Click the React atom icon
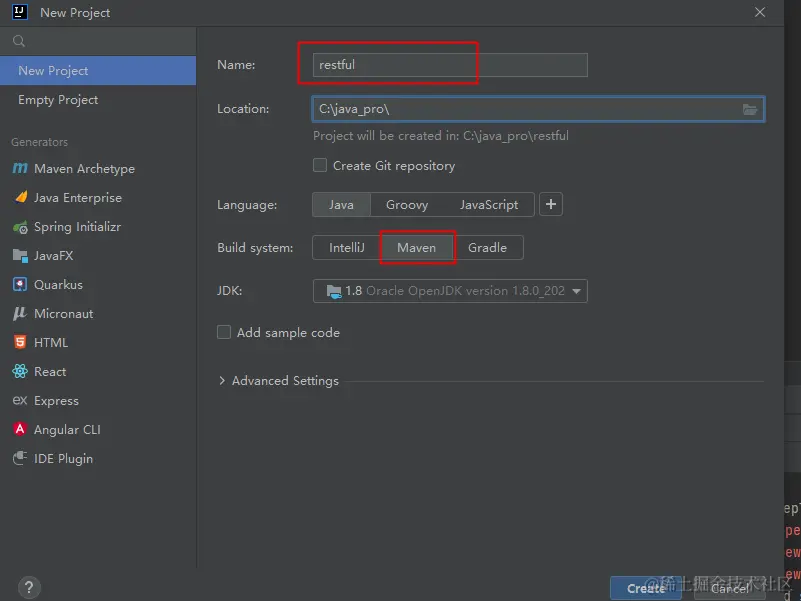Screen dimensions: 801x601 coord(20,372)
